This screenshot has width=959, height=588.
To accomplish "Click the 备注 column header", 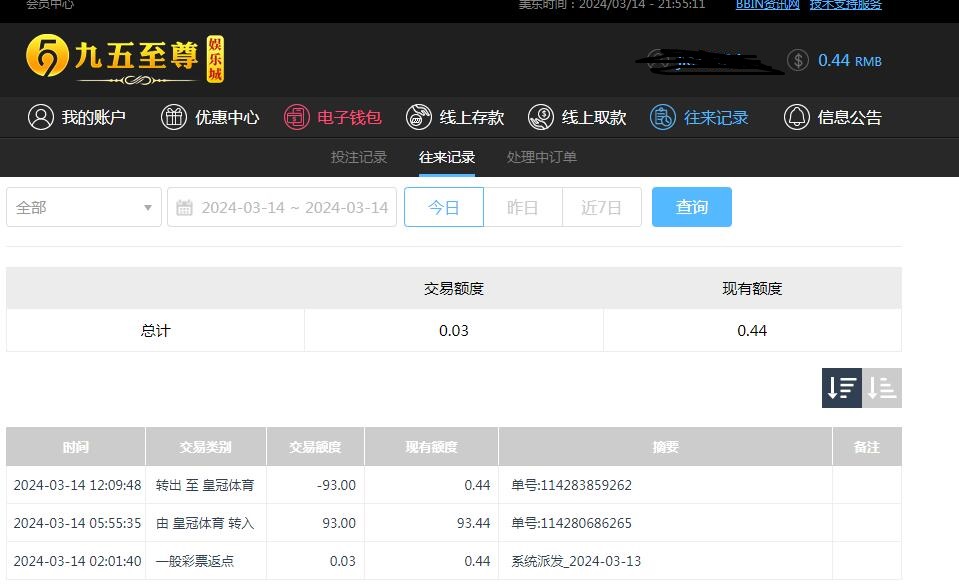I will (x=867, y=447).
